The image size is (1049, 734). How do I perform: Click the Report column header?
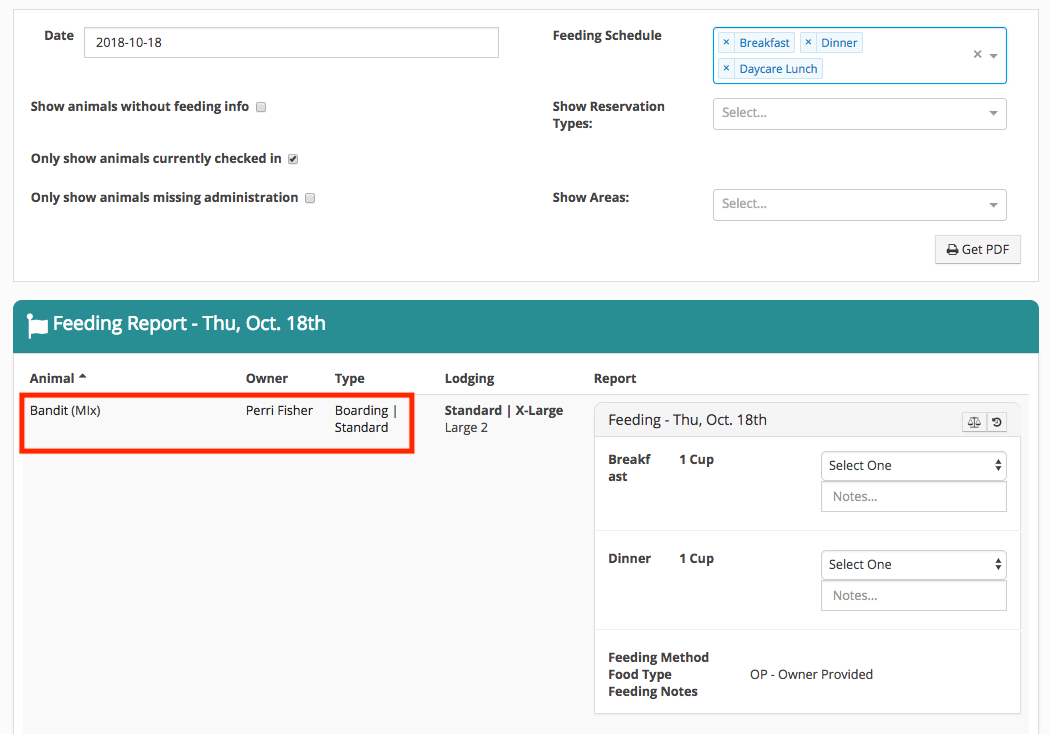tap(615, 379)
